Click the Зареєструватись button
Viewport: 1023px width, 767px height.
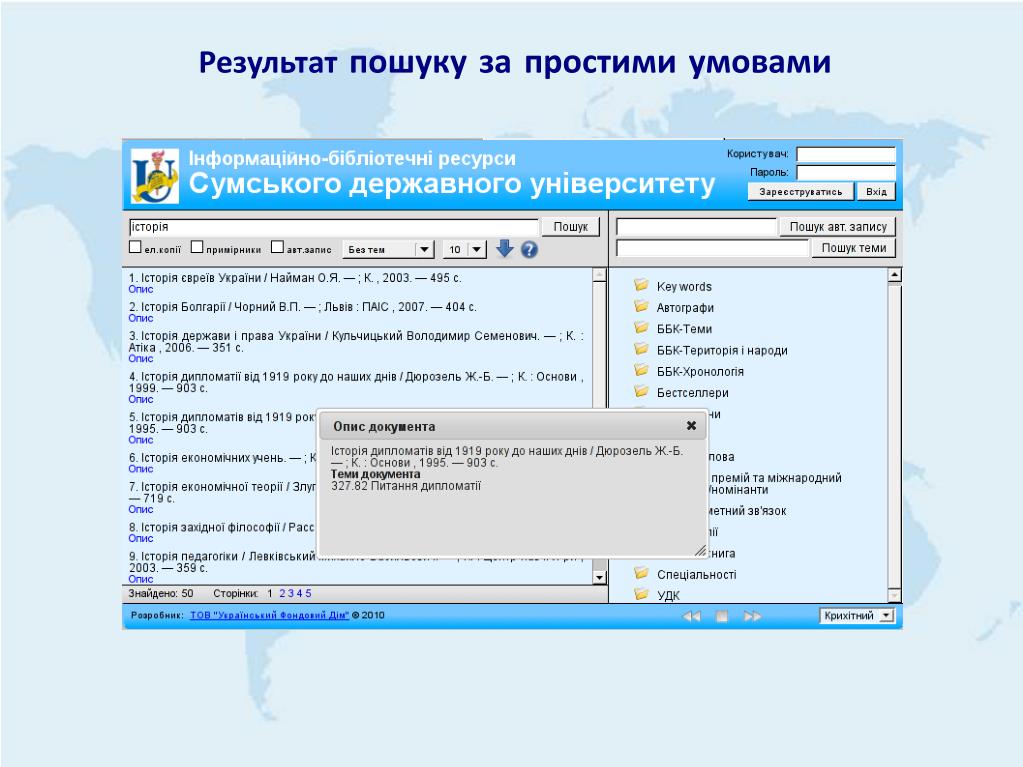801,192
